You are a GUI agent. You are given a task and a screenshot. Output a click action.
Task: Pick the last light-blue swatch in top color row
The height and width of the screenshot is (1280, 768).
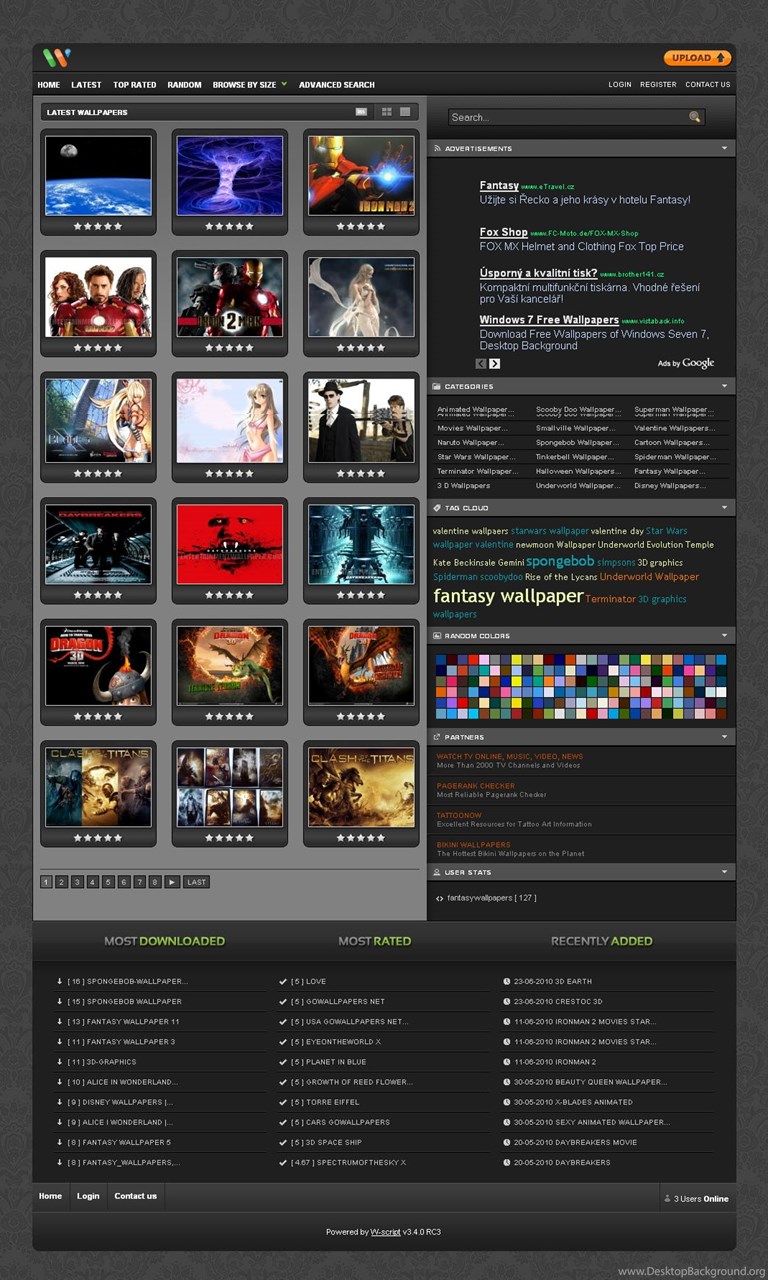pos(721,660)
